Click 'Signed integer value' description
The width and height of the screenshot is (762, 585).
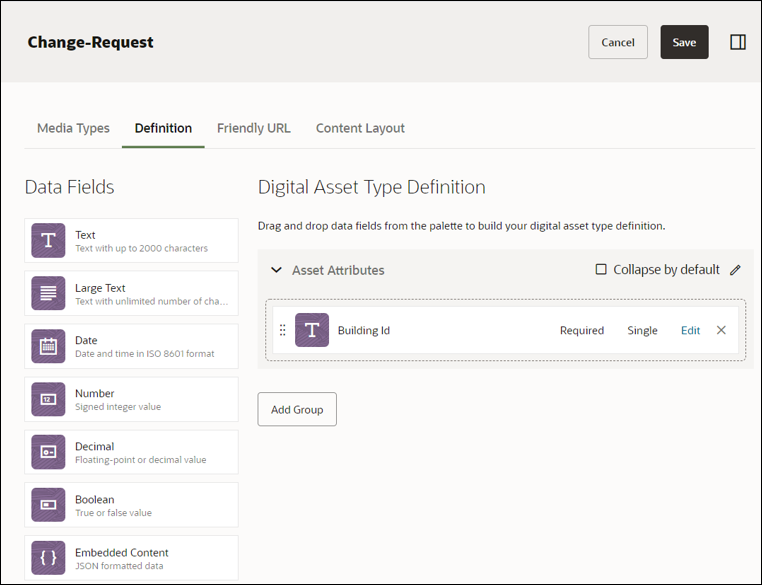(x=118, y=407)
